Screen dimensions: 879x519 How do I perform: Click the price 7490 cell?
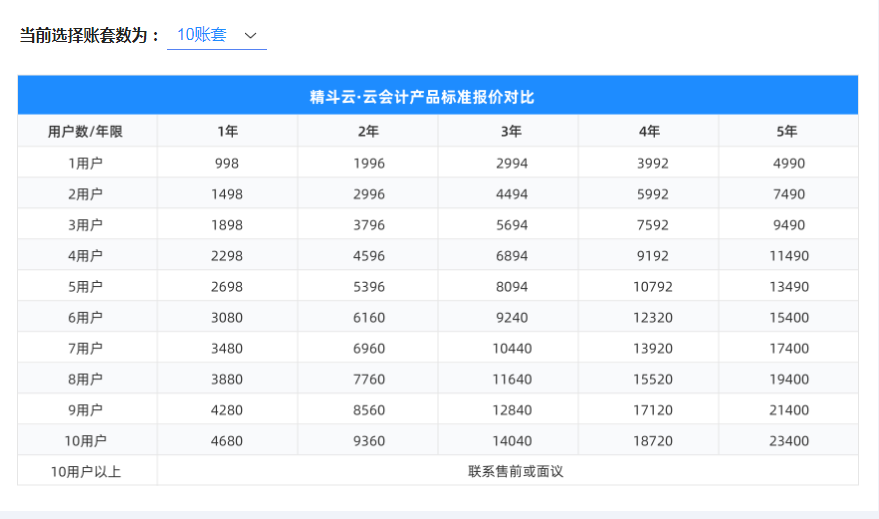coord(788,193)
